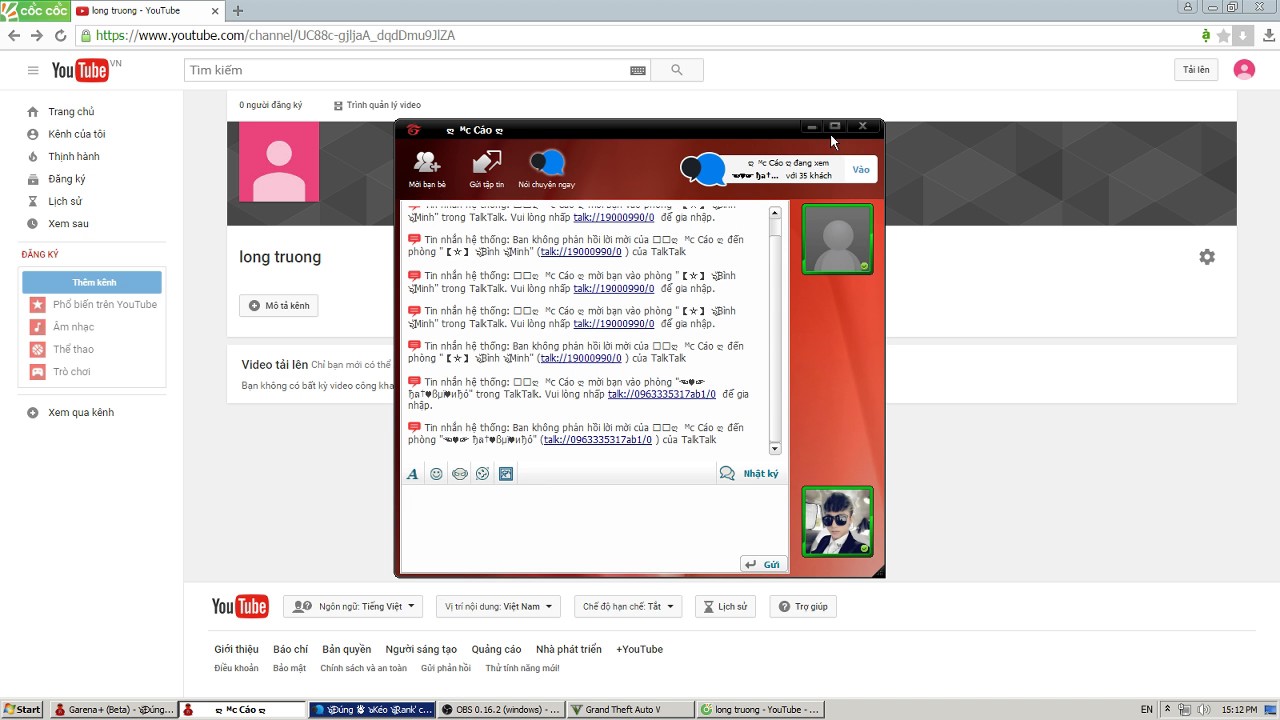Expand Ngôn ngữ: Tiếng Việt dropdown
1280x720 pixels.
[353, 606]
